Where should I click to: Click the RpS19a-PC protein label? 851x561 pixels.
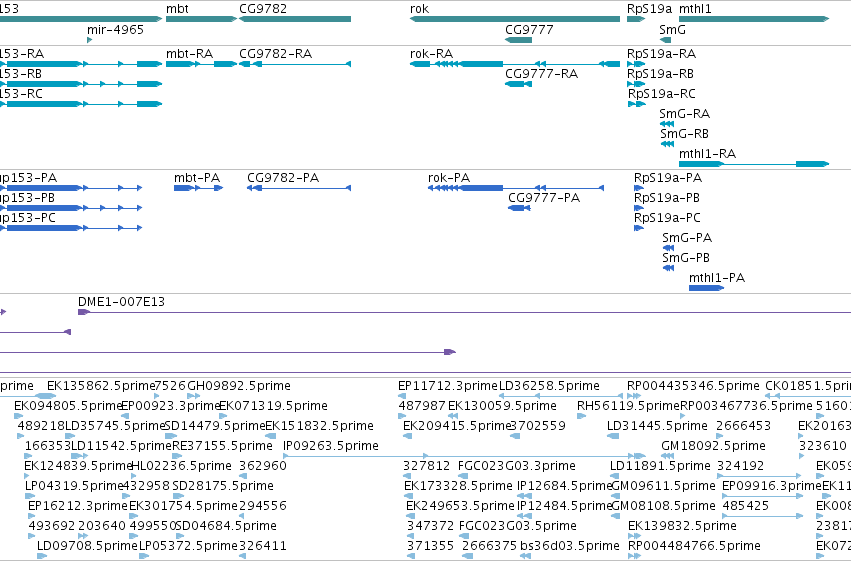667,218
